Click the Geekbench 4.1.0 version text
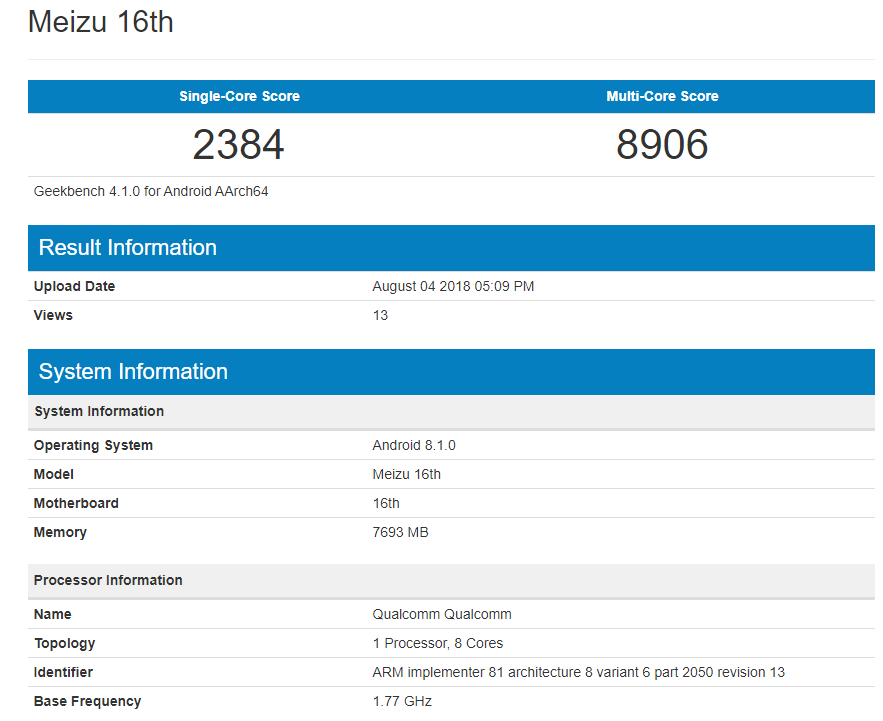Screen dimensions: 883x721 click(x=151, y=191)
